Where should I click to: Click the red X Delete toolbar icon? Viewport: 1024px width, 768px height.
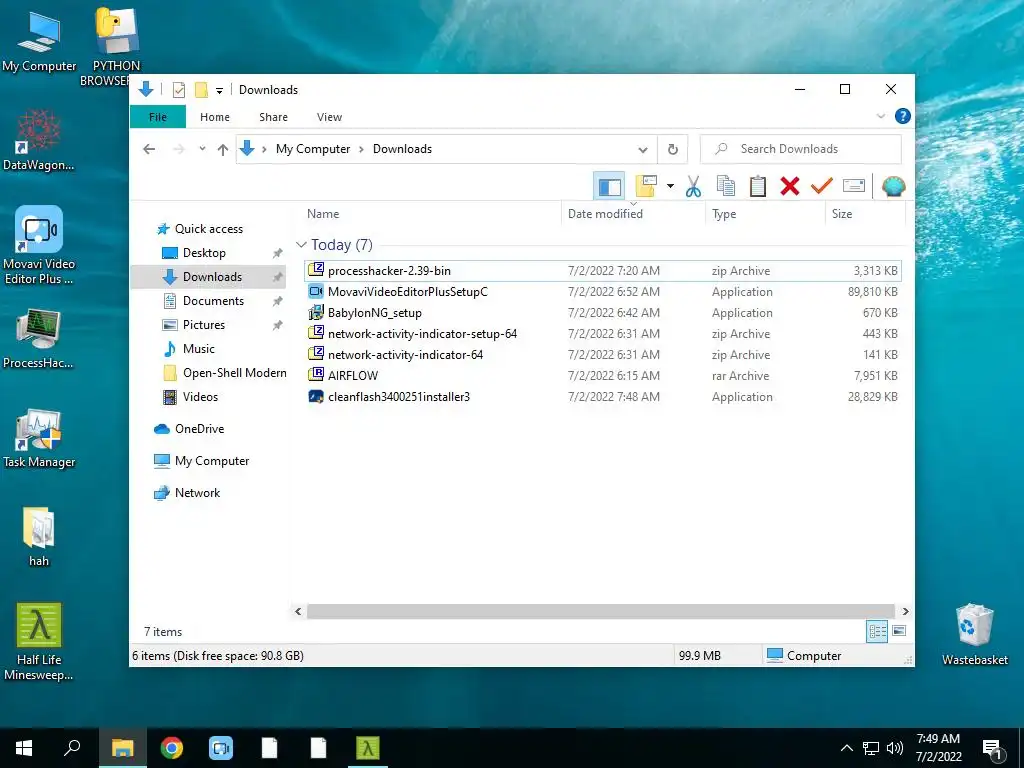(790, 187)
